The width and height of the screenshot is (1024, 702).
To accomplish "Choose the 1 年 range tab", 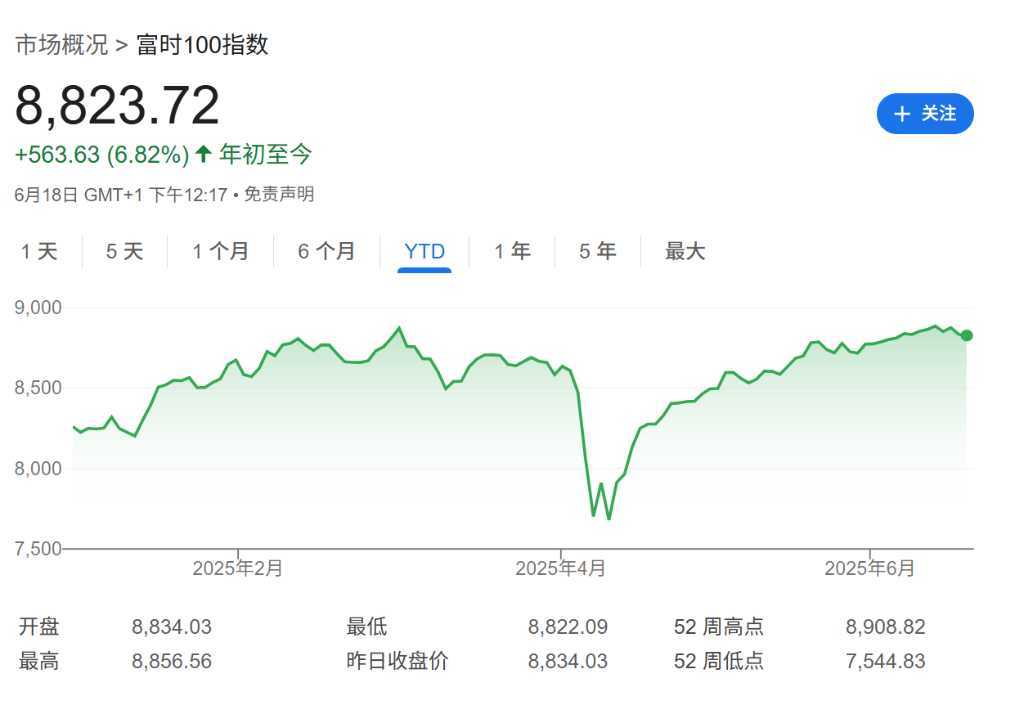I will [x=513, y=251].
